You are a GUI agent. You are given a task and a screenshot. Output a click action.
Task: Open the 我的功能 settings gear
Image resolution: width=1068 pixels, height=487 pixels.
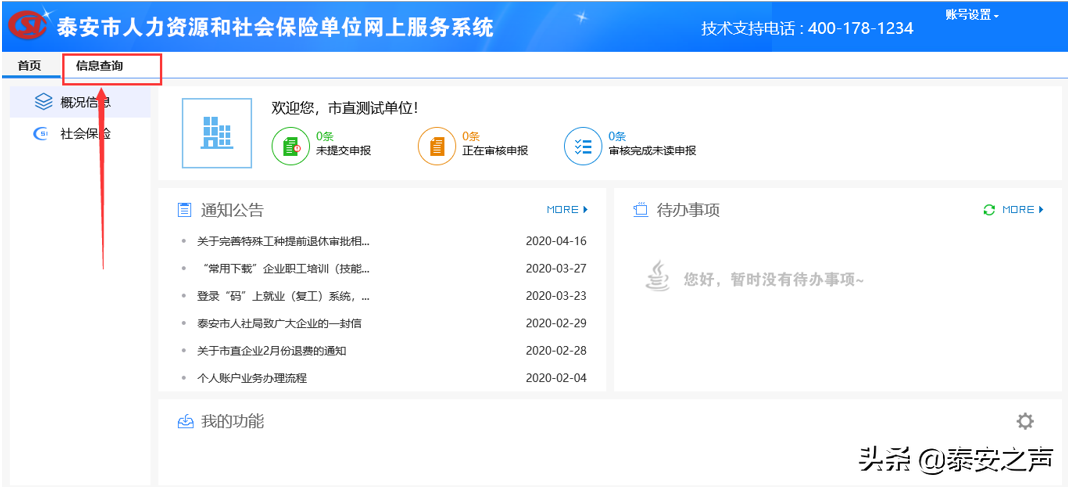1024,421
